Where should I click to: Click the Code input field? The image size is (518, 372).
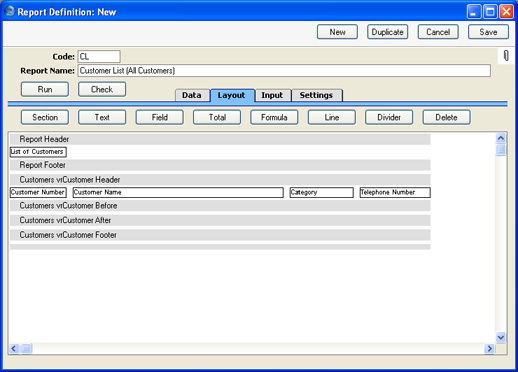click(x=99, y=56)
